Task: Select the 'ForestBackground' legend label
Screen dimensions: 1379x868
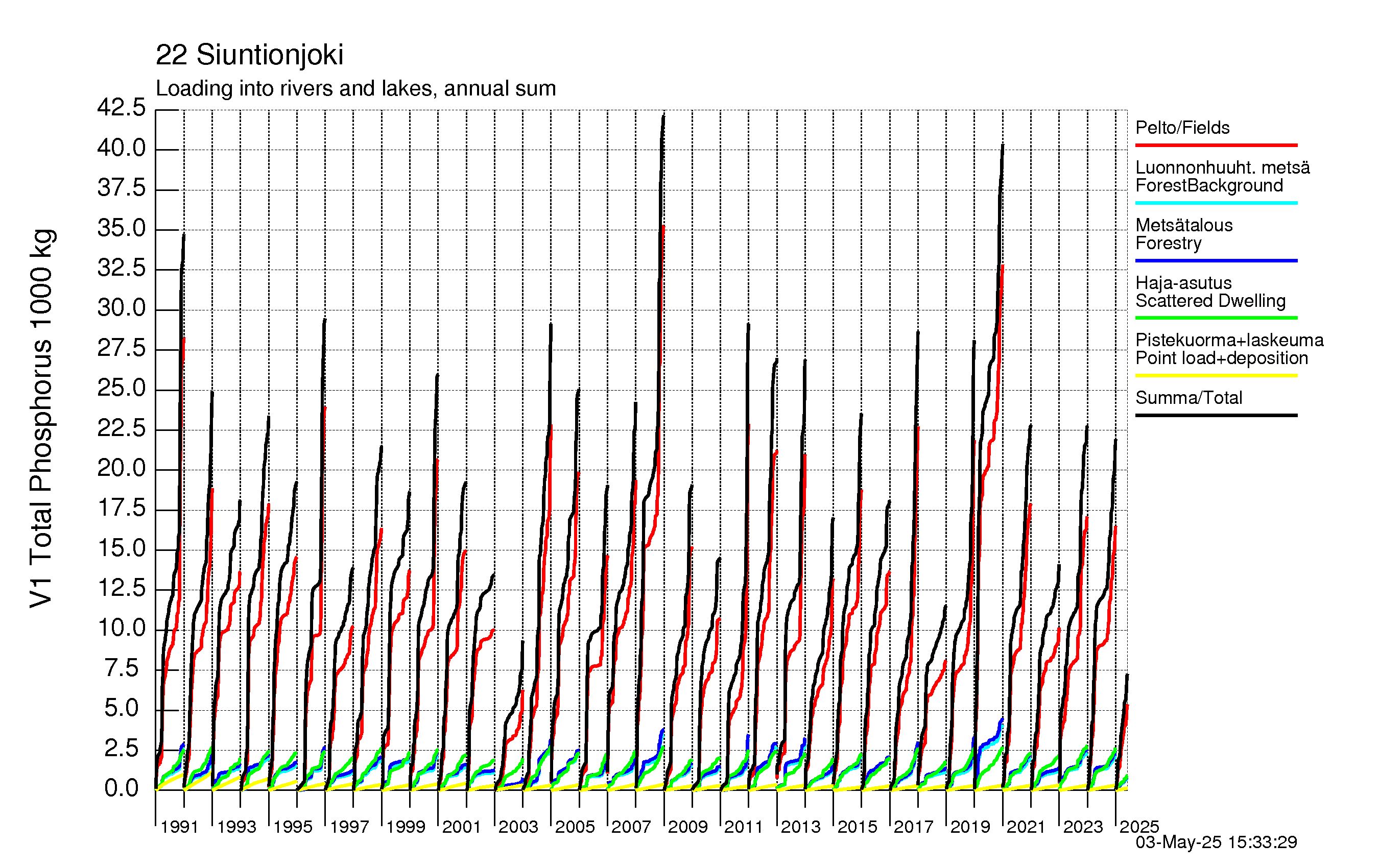Action: pos(1209,185)
